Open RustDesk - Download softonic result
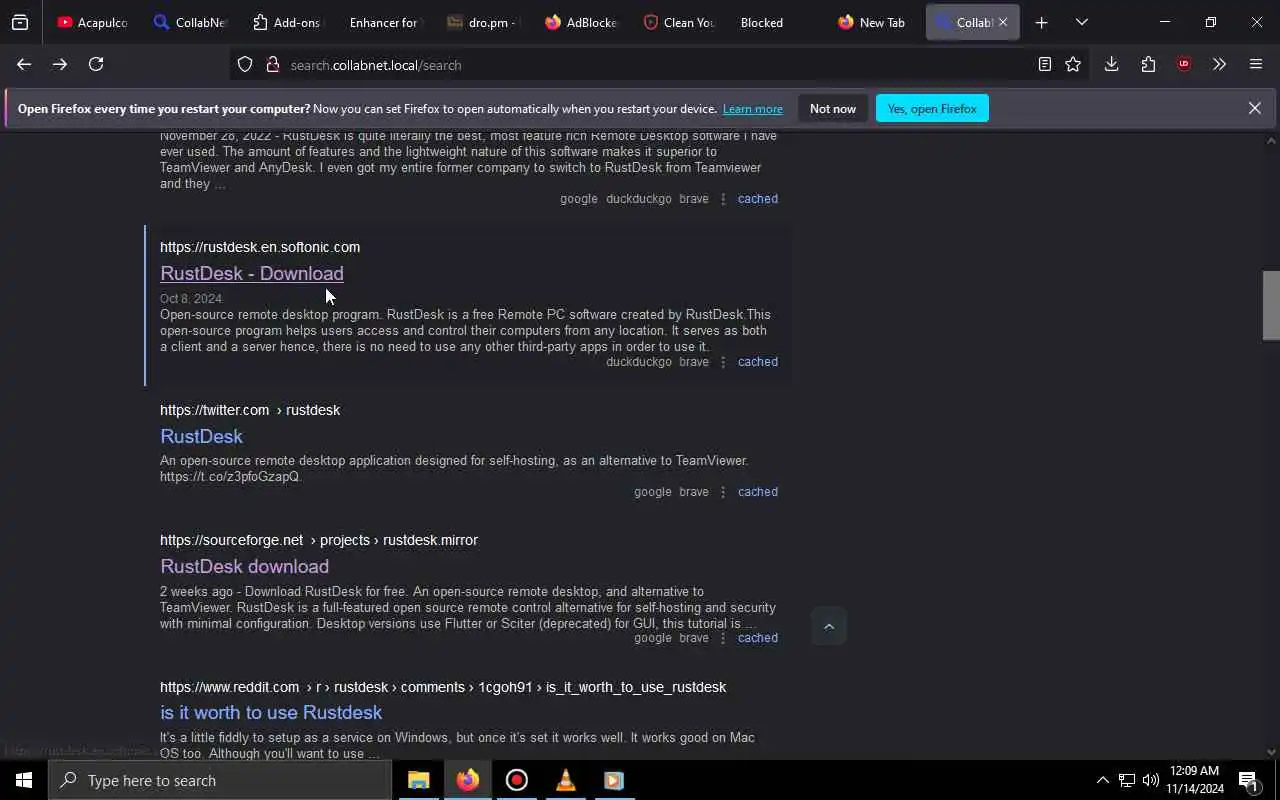Image resolution: width=1280 pixels, height=800 pixels. 252,273
